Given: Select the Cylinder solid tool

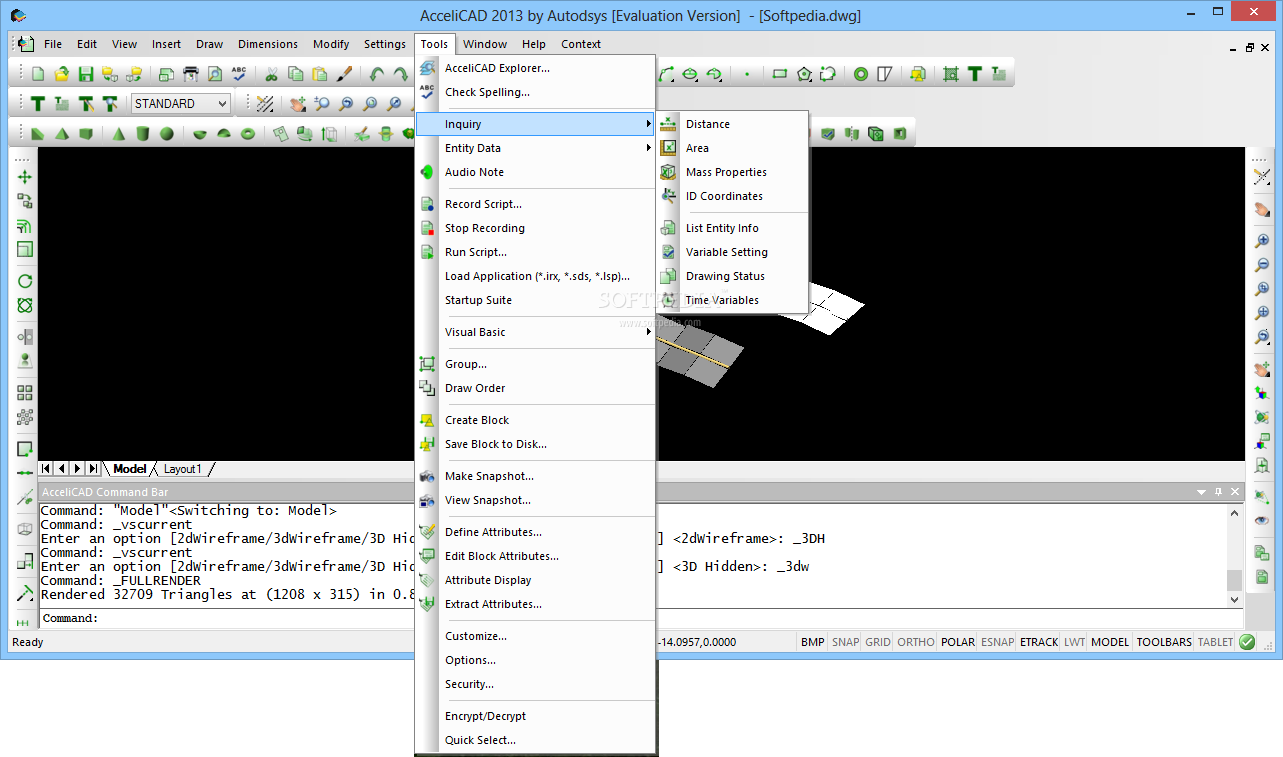Looking at the screenshot, I should tap(142, 133).
